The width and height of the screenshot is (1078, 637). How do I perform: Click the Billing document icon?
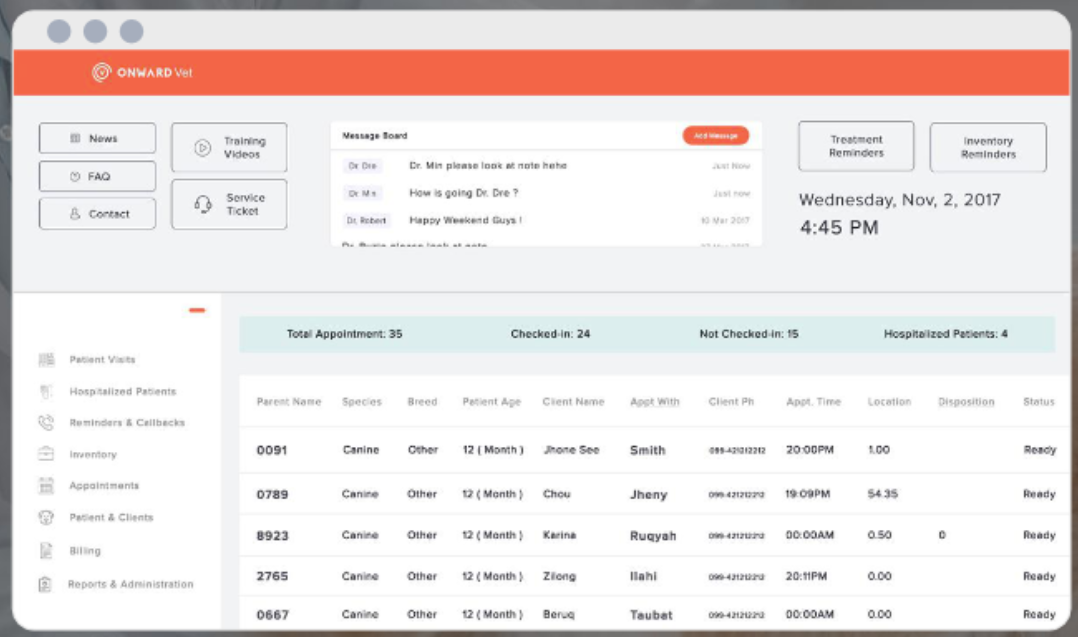(x=46, y=550)
